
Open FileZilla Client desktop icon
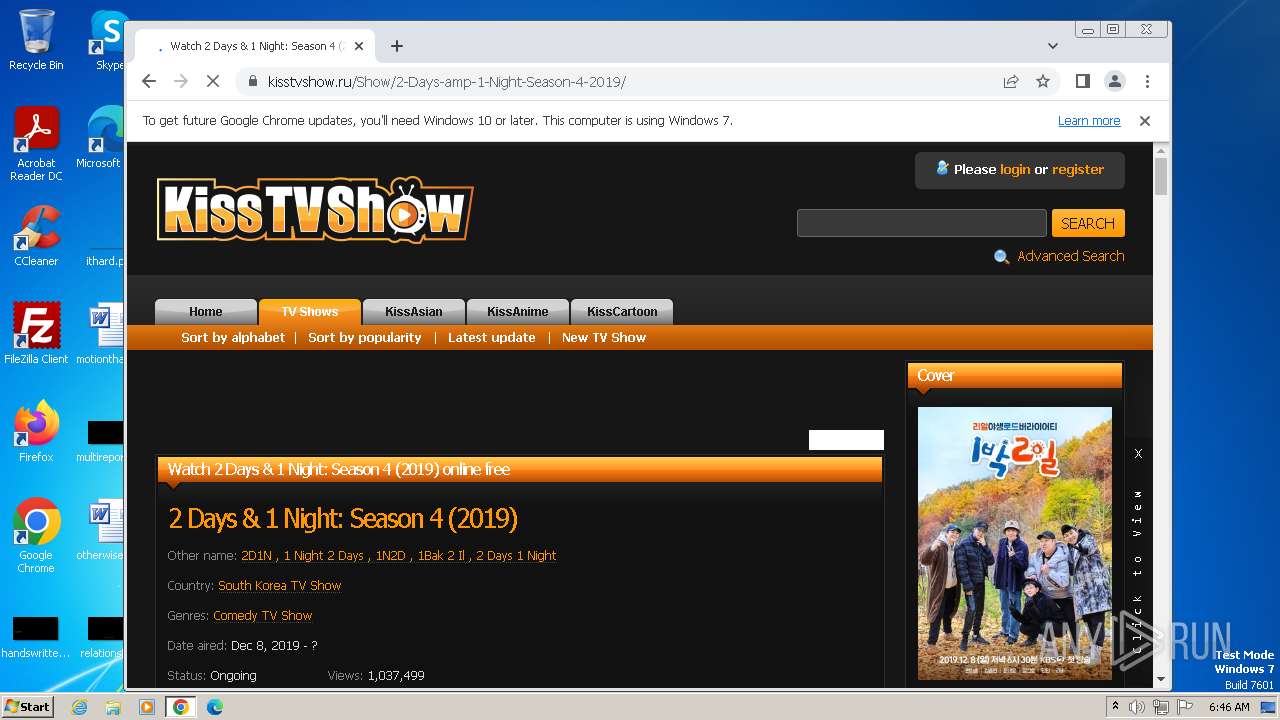coord(36,334)
